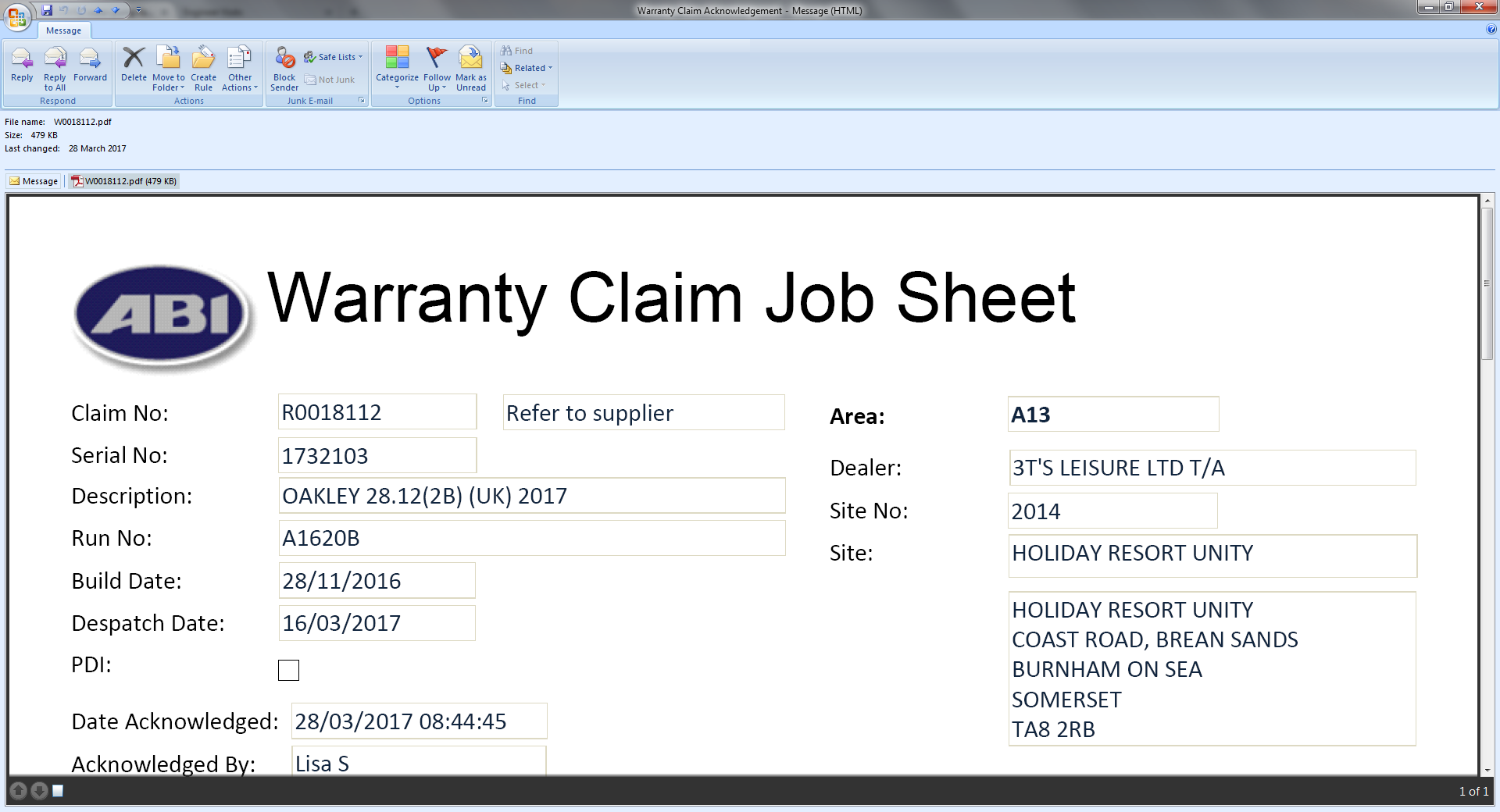Image resolution: width=1500 pixels, height=812 pixels.
Task: Click the 'SOMERSET' address line
Action: click(1066, 700)
